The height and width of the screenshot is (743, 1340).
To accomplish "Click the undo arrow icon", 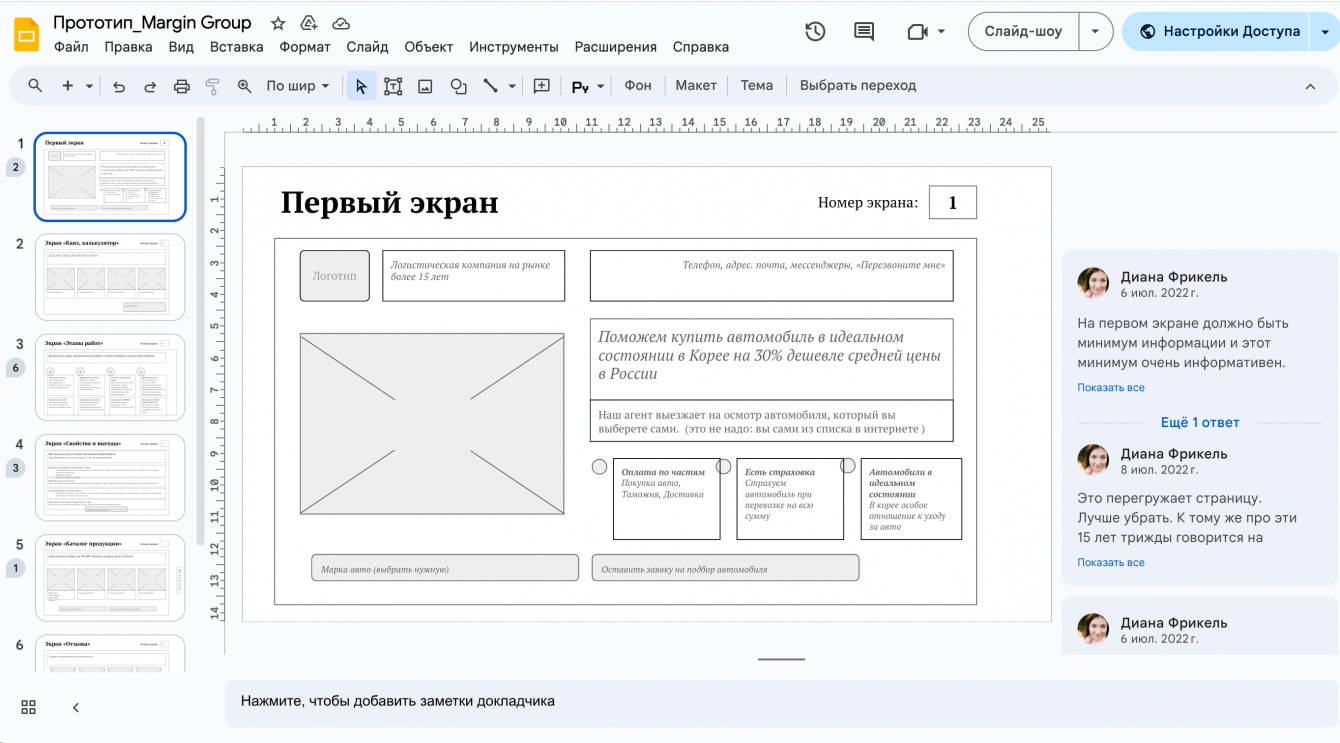I will [x=119, y=86].
